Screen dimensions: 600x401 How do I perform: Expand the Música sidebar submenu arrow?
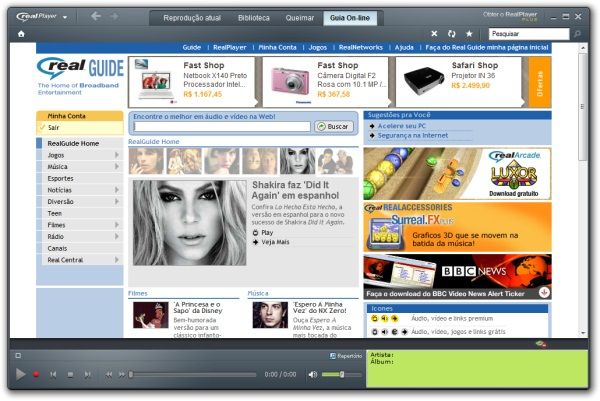117,166
